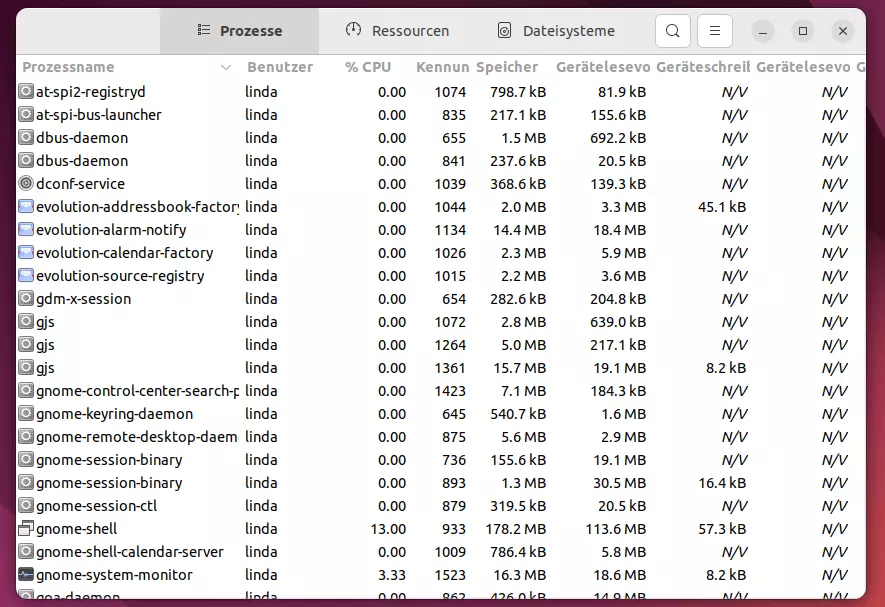Click the gnome-keyring-daemon icon

point(26,414)
